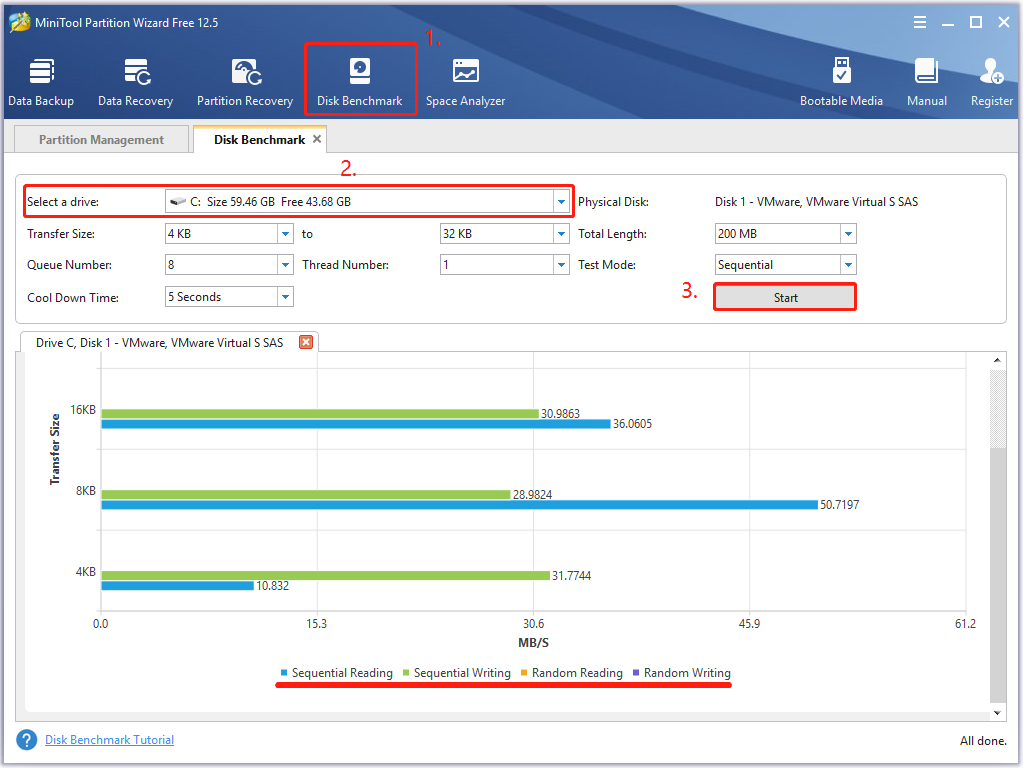Toggle Random Writing legend entry

click(x=682, y=673)
